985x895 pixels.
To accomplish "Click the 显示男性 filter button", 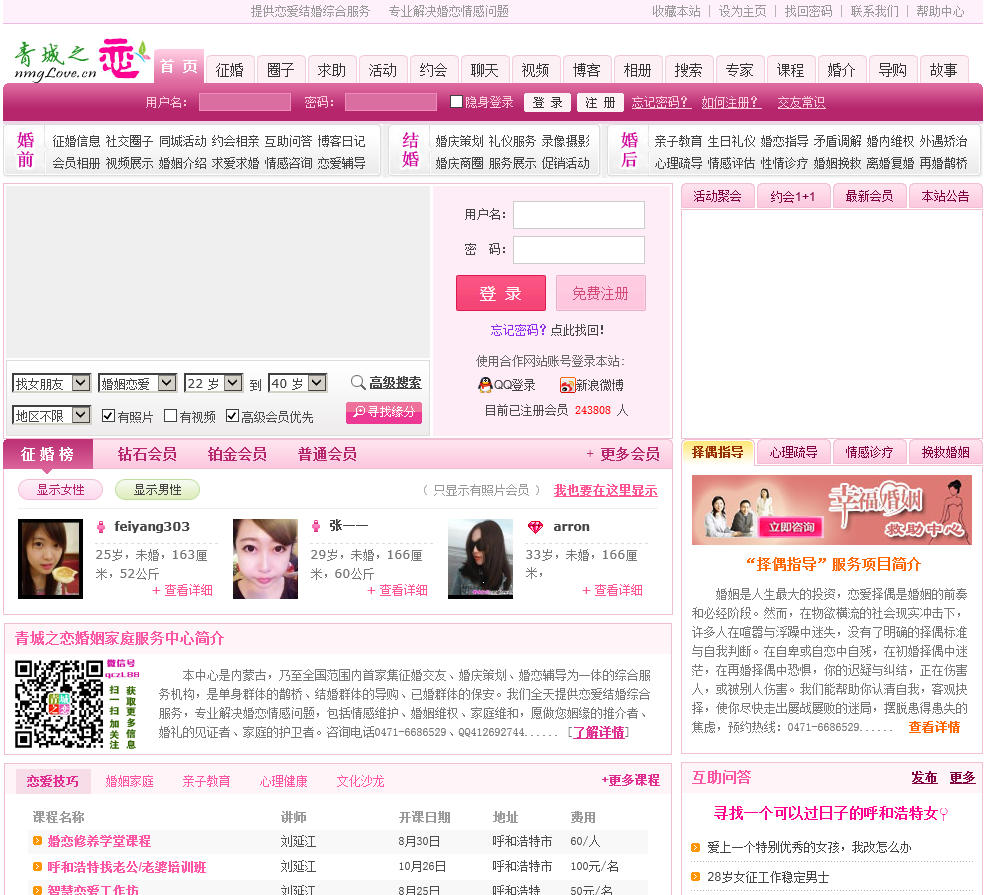I will click(x=157, y=490).
